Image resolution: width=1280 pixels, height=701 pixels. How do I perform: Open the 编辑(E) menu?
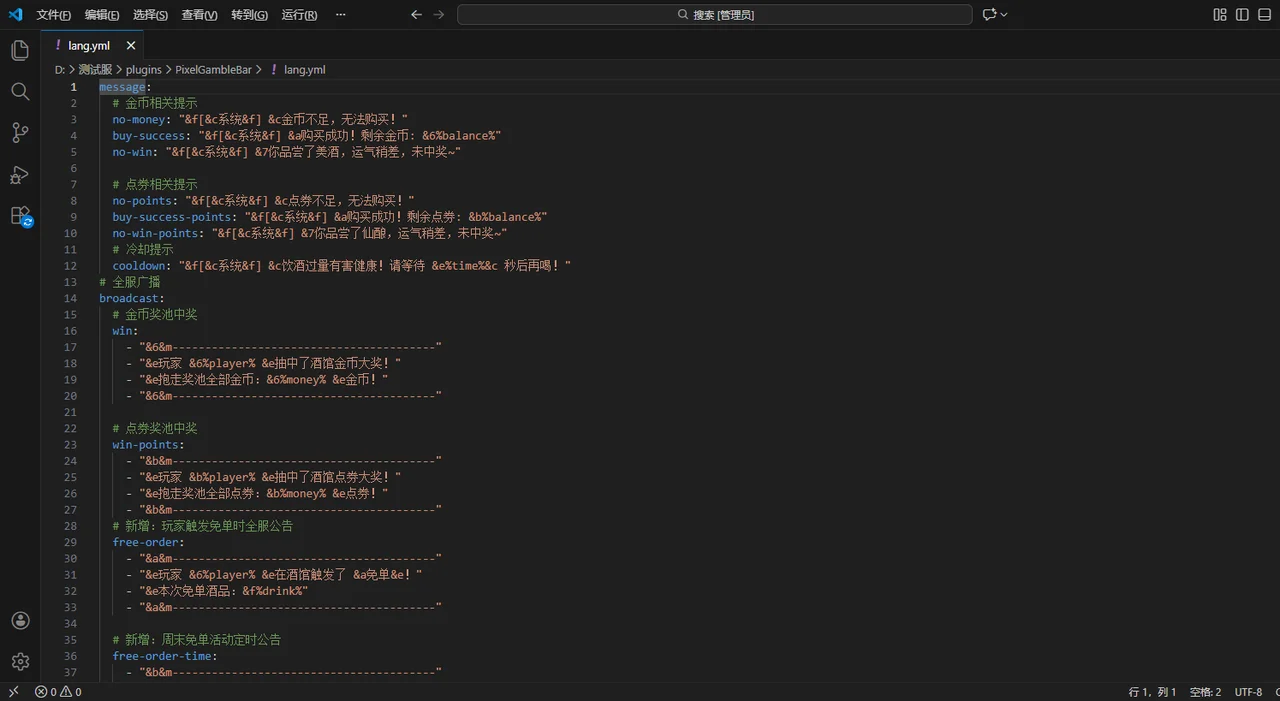[102, 15]
